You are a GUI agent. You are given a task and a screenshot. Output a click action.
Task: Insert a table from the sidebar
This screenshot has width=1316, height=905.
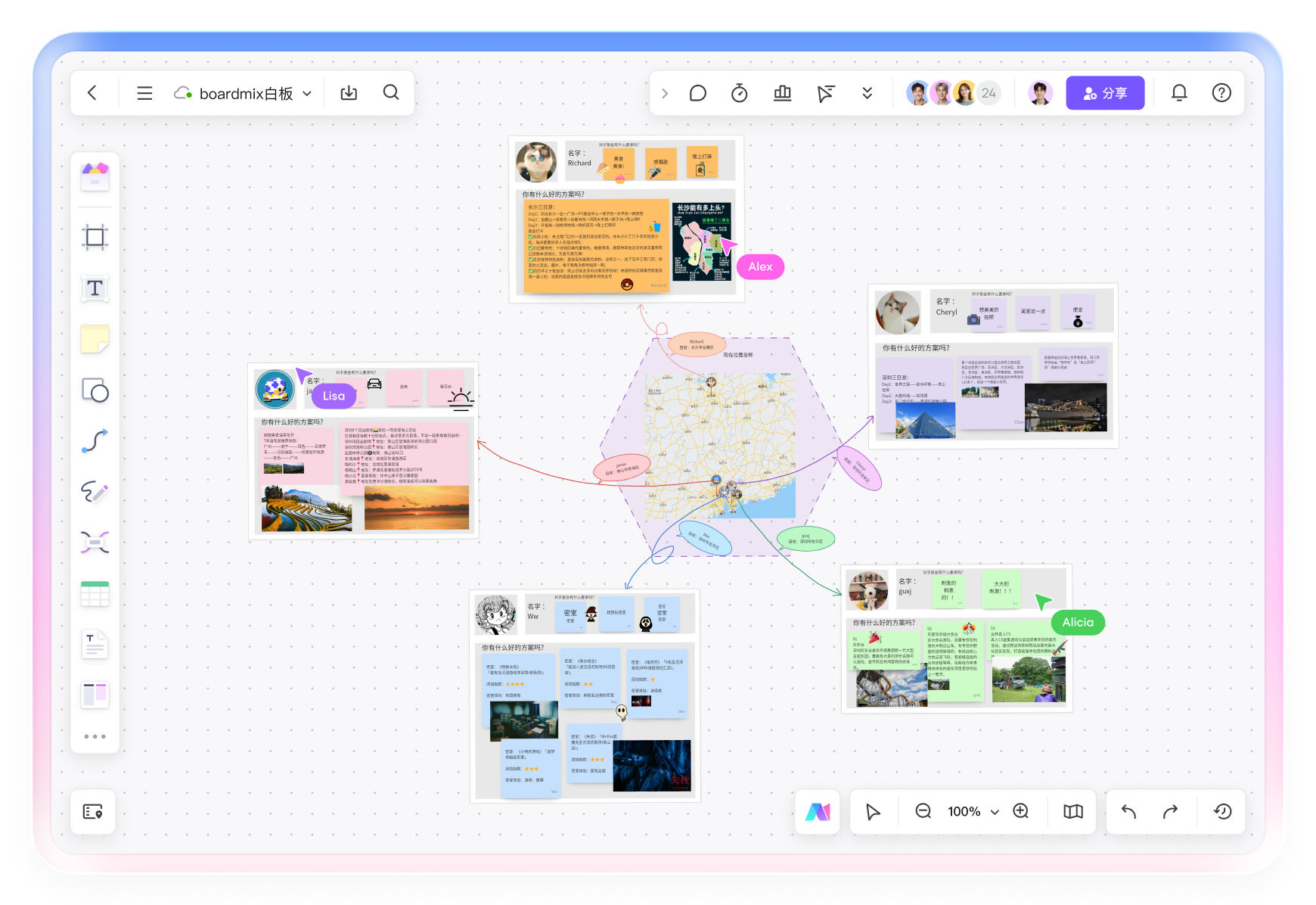(95, 594)
